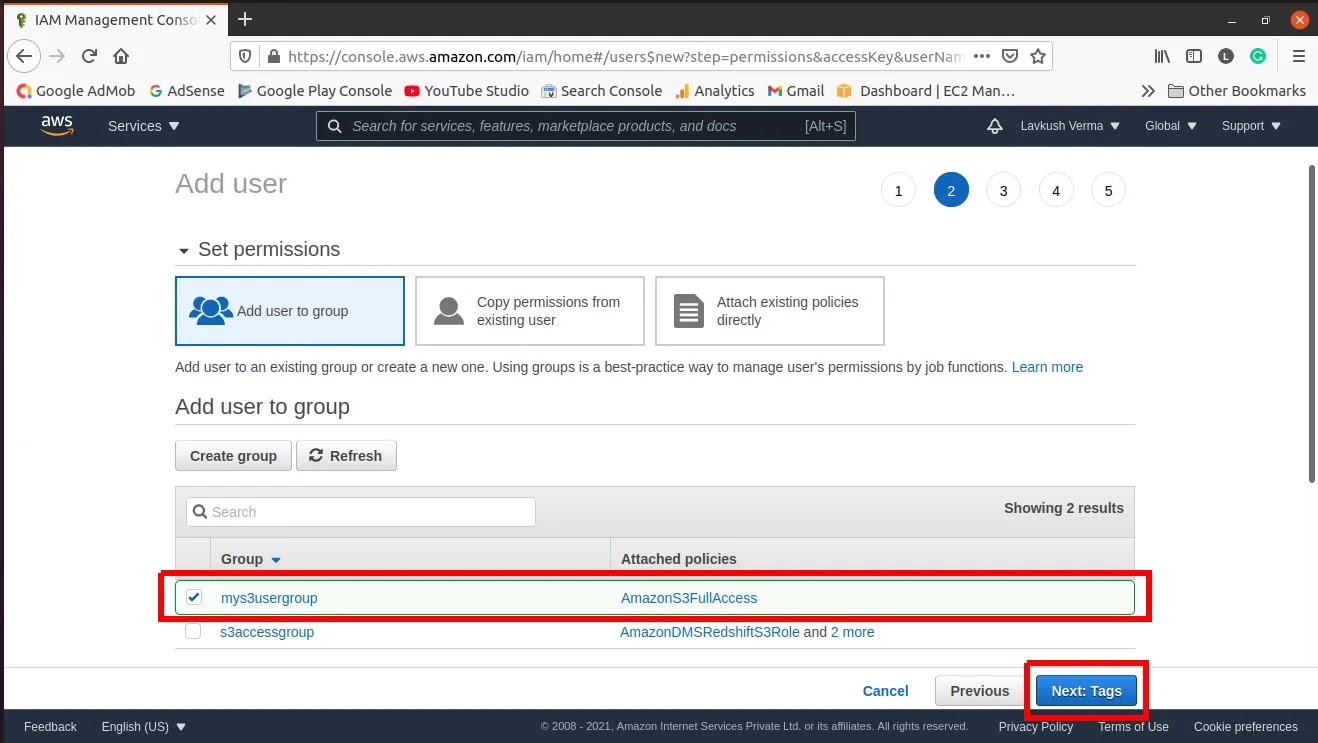This screenshot has width=1318, height=743.
Task: Open the Firefox hamburger menu
Action: tap(1299, 56)
